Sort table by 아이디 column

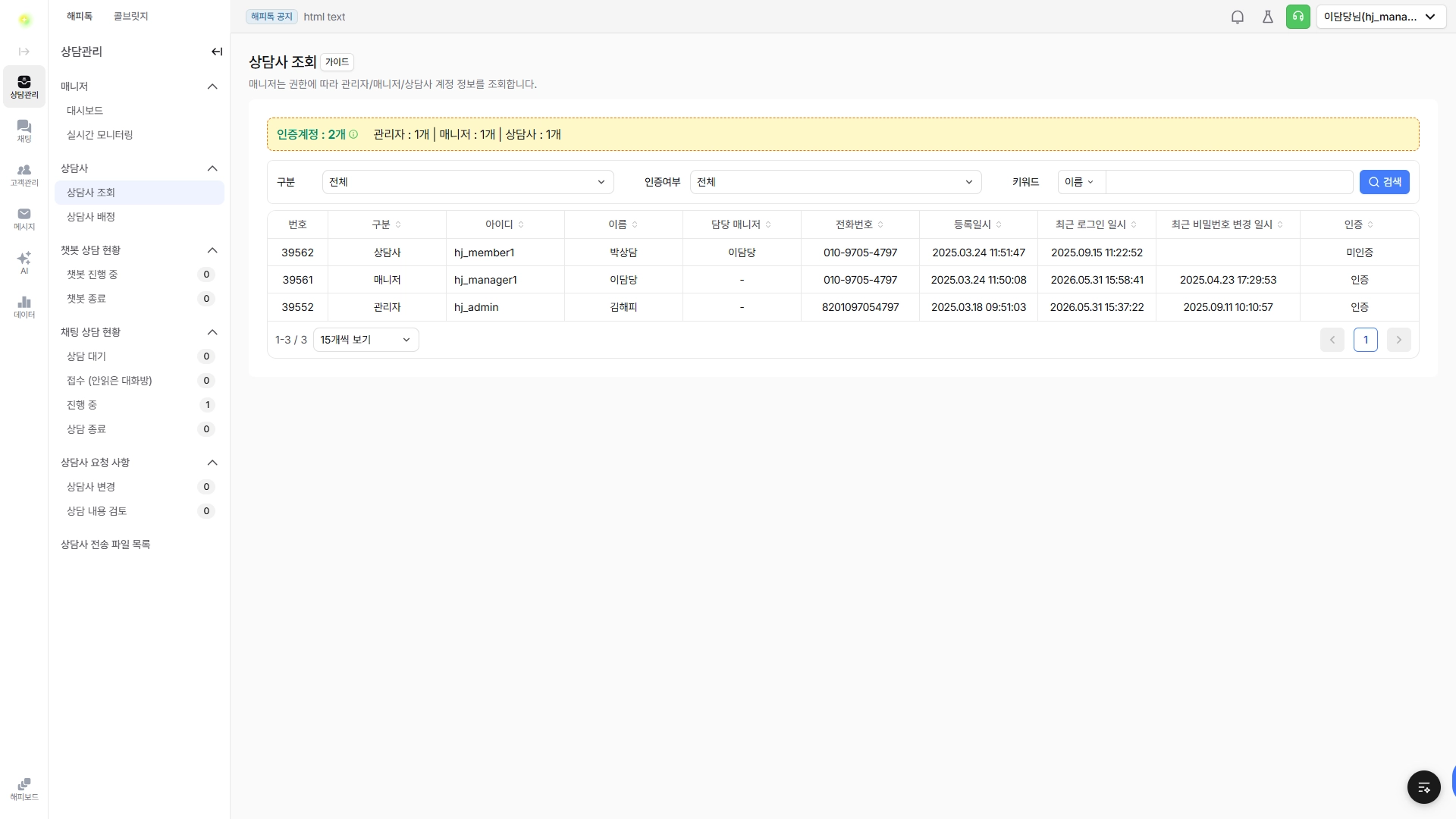(521, 224)
